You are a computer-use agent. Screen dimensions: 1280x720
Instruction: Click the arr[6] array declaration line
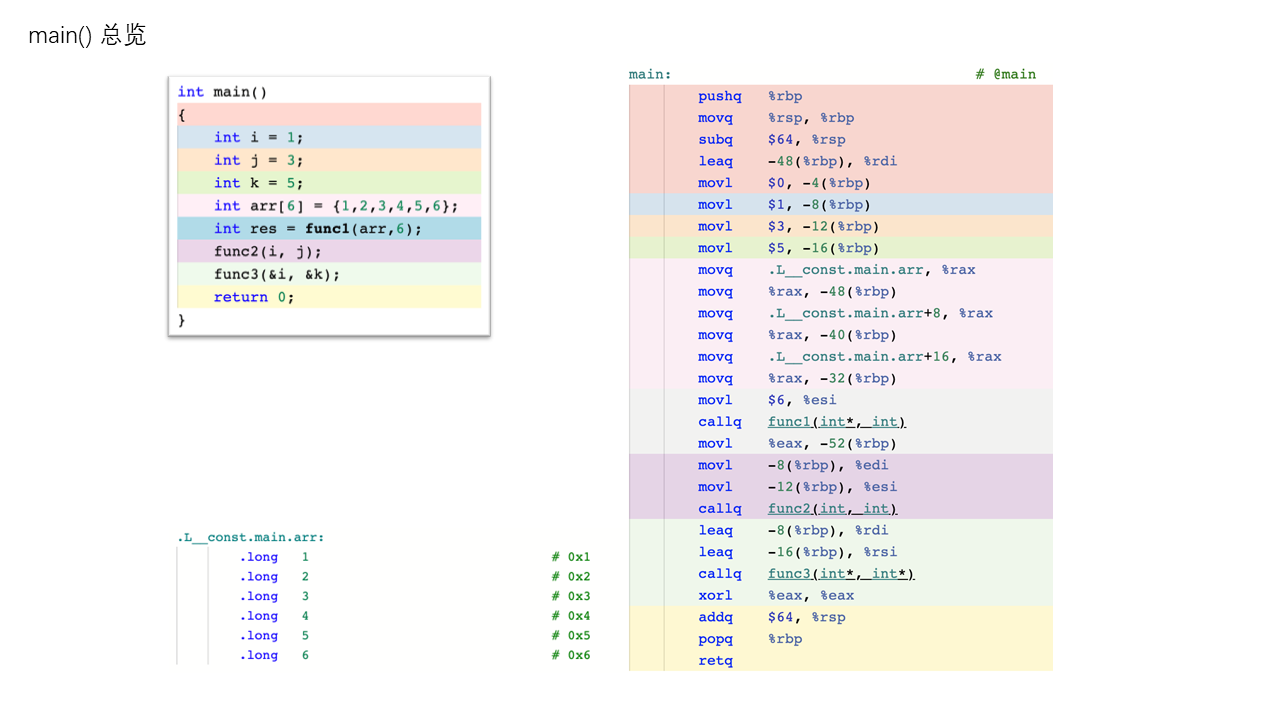[335, 206]
